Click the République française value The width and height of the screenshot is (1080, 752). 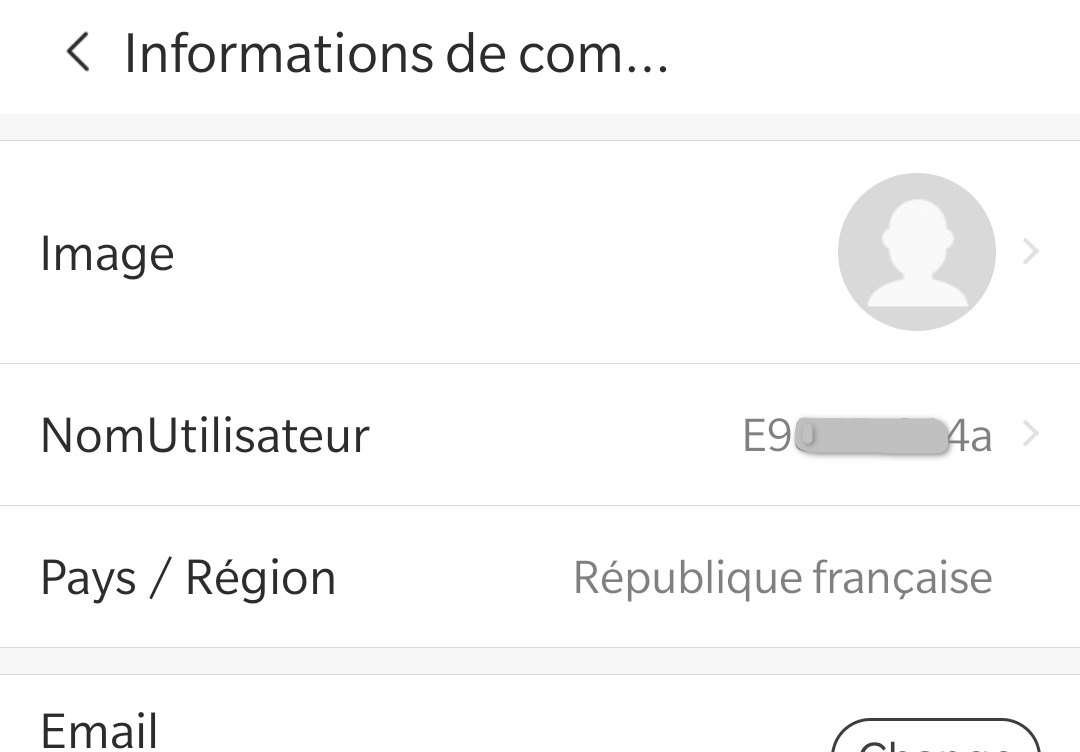click(782, 578)
